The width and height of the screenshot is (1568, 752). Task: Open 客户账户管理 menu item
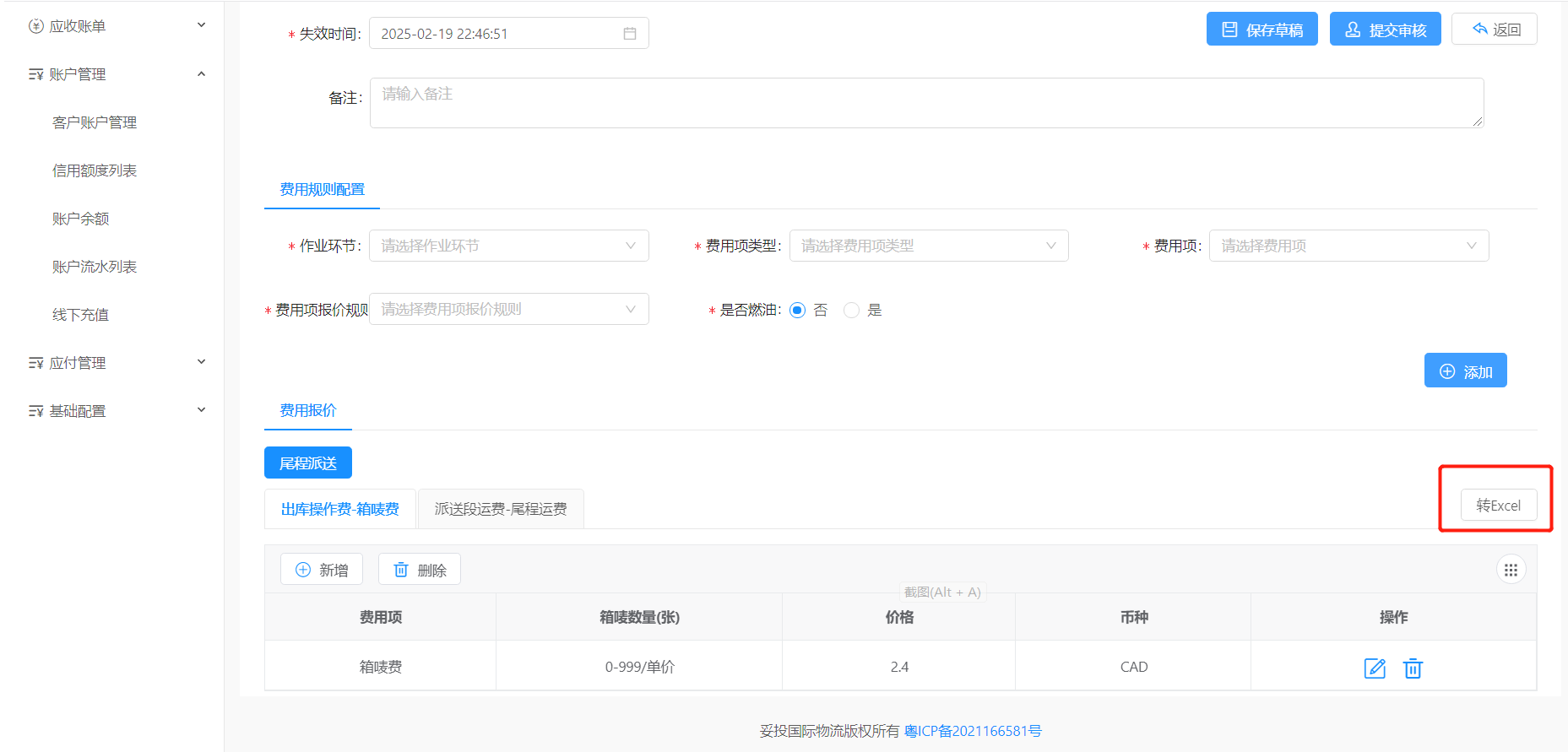[x=95, y=122]
